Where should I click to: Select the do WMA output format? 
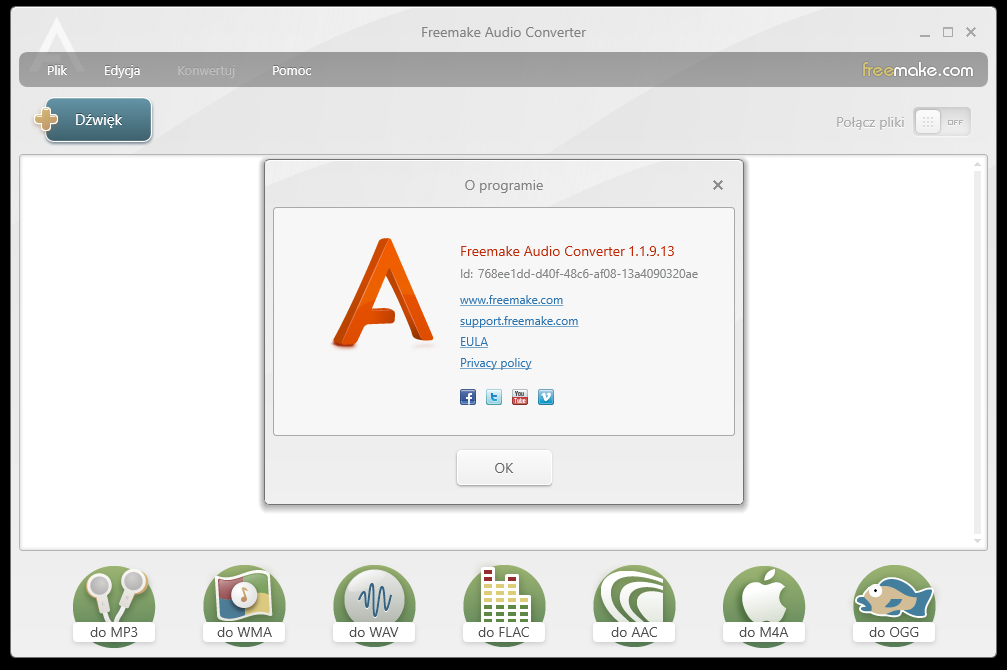pyautogui.click(x=244, y=605)
